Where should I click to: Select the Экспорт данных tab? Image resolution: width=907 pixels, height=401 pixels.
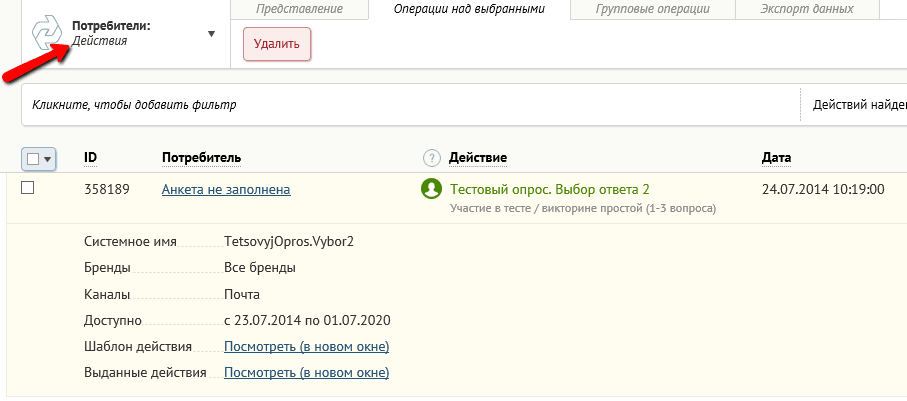pyautogui.click(x=807, y=9)
